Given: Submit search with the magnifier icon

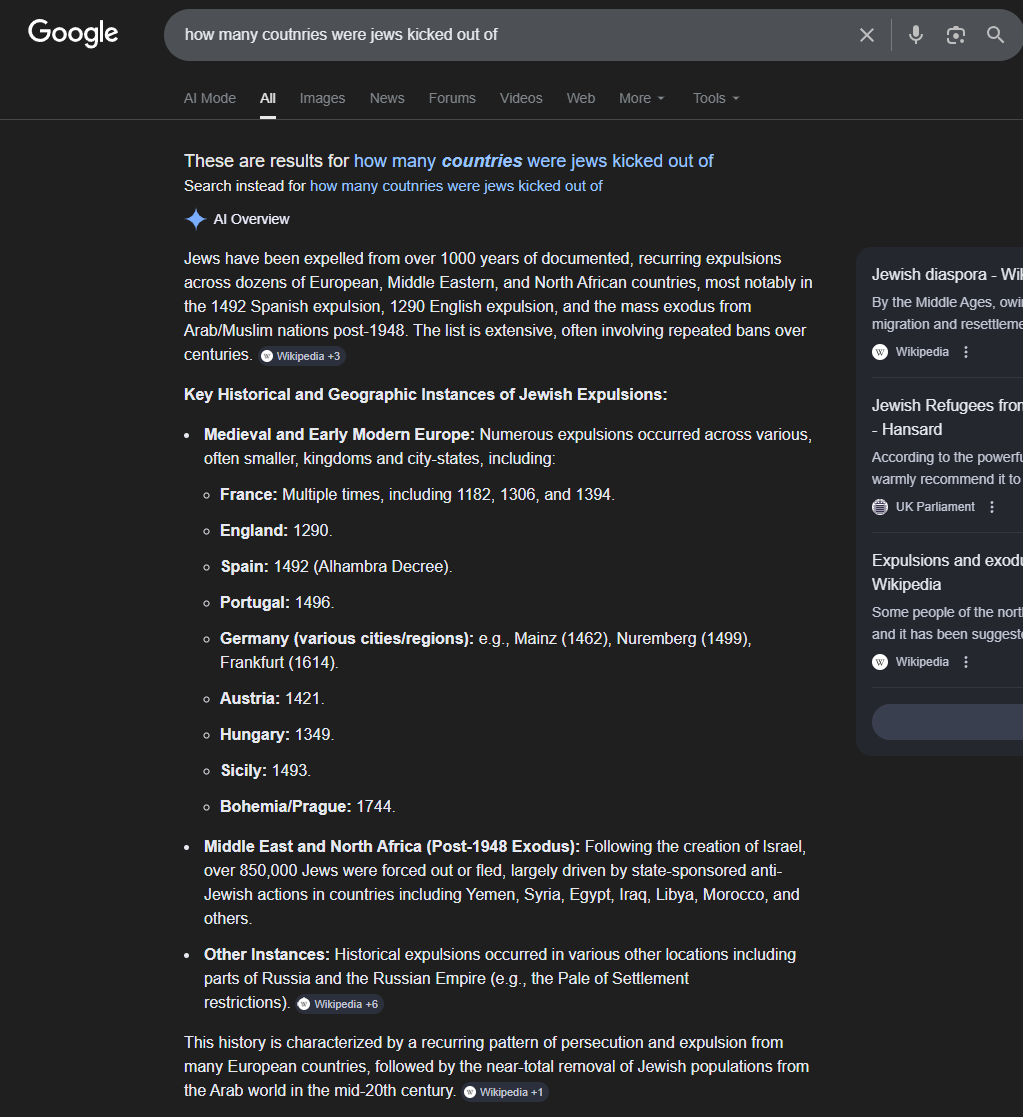Looking at the screenshot, I should (x=995, y=34).
